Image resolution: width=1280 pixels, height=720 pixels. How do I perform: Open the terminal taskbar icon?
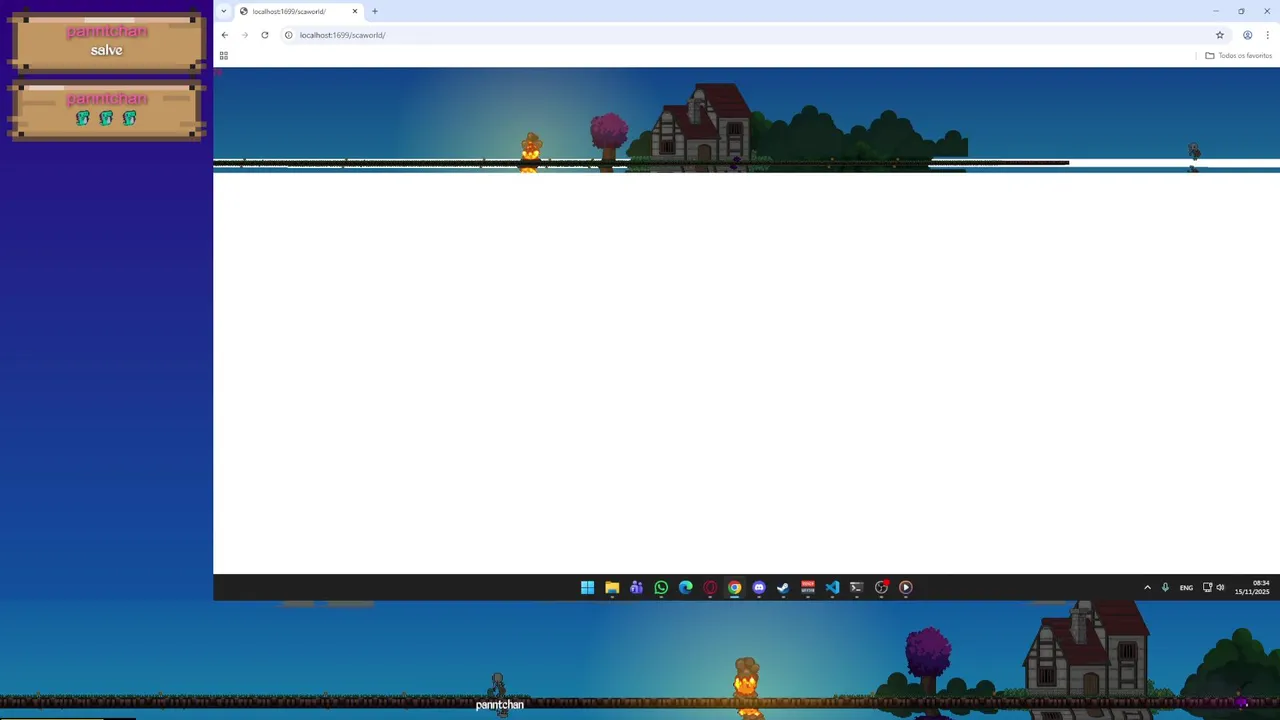856,588
